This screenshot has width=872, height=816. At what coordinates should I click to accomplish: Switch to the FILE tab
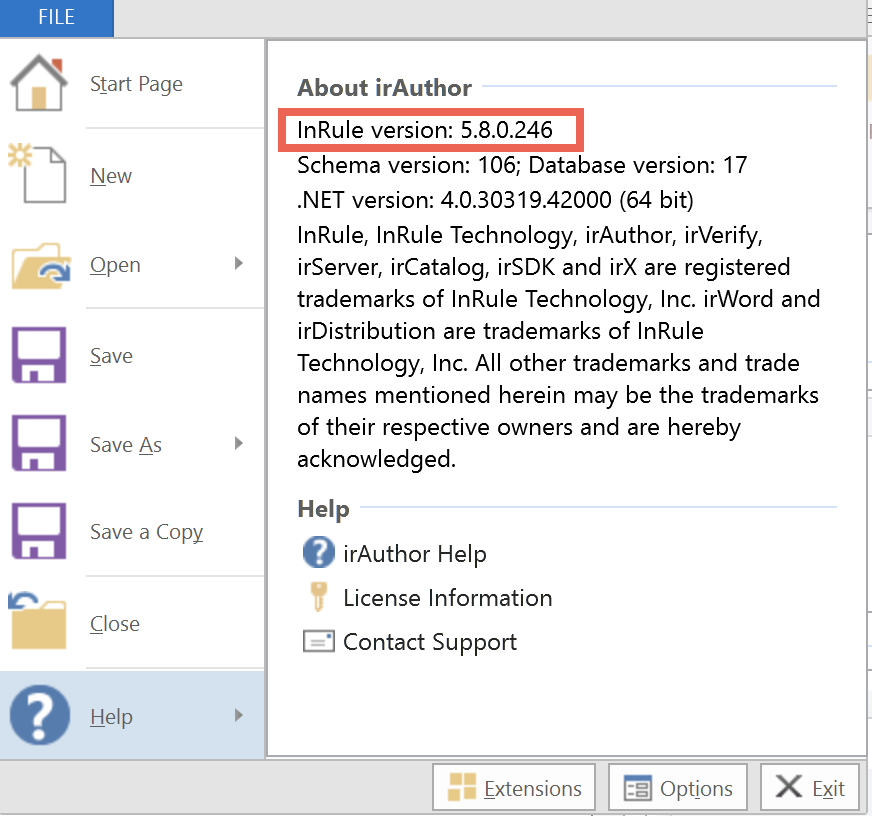pos(56,17)
